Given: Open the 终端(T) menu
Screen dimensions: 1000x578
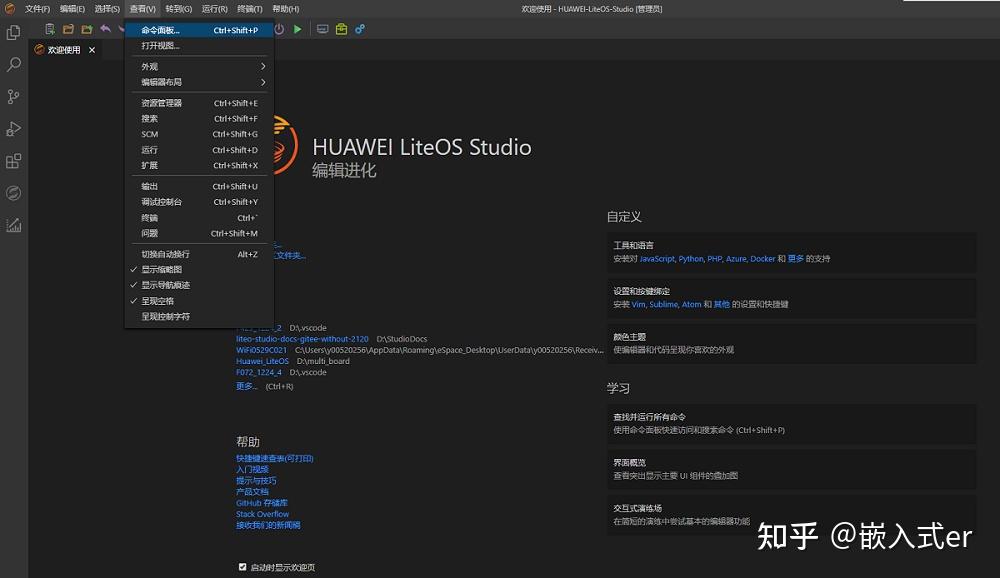Looking at the screenshot, I should (249, 9).
